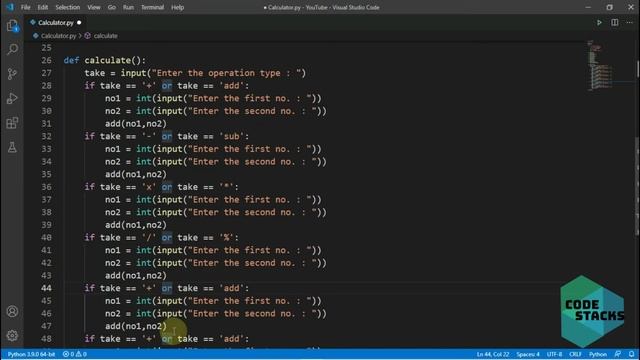Open the Selection menu
Screen dimensions: 640x360
(x=67, y=7)
